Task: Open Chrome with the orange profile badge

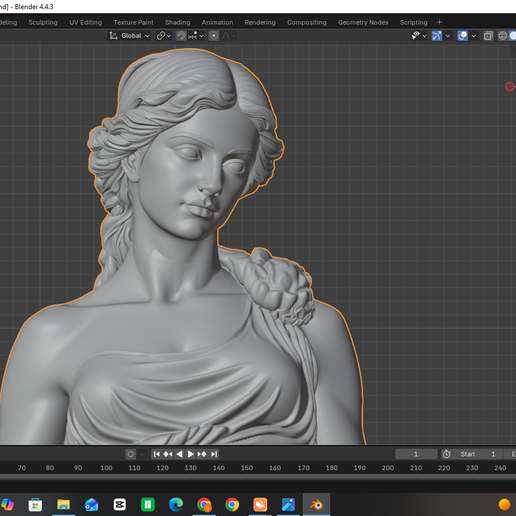Action: tap(204, 505)
